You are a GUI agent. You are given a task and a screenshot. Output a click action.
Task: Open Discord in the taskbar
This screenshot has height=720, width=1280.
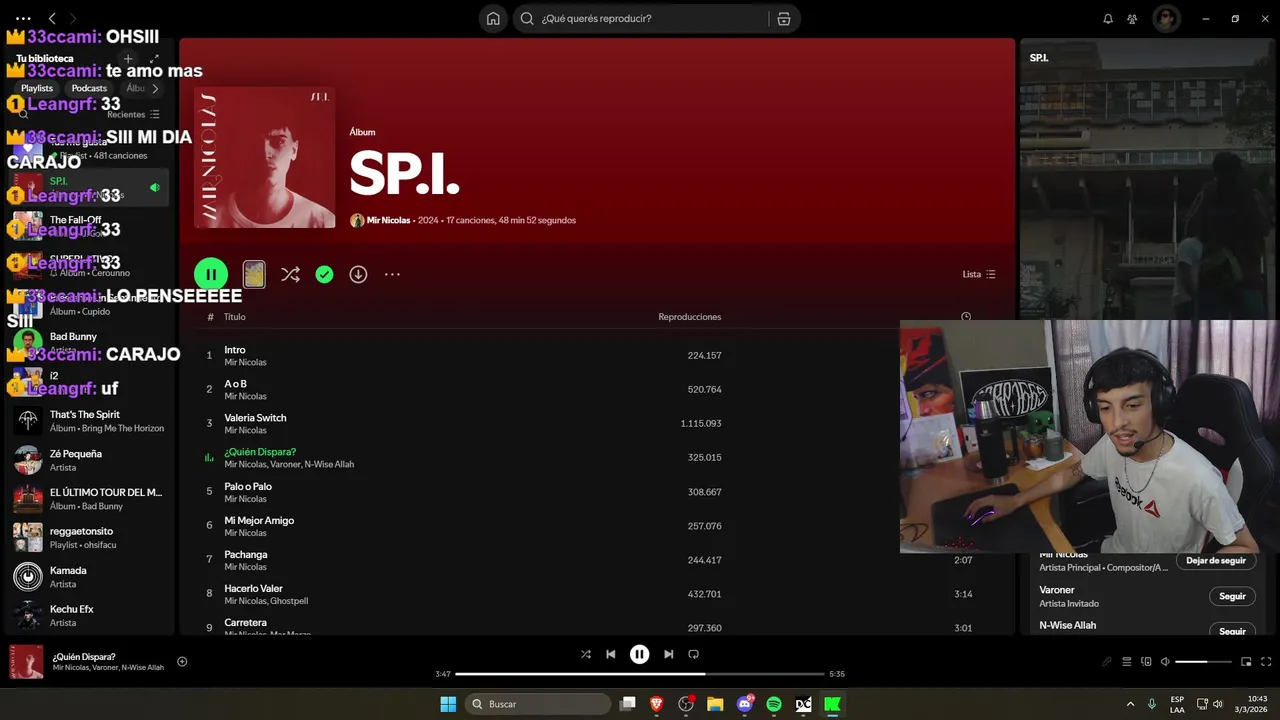click(x=745, y=704)
